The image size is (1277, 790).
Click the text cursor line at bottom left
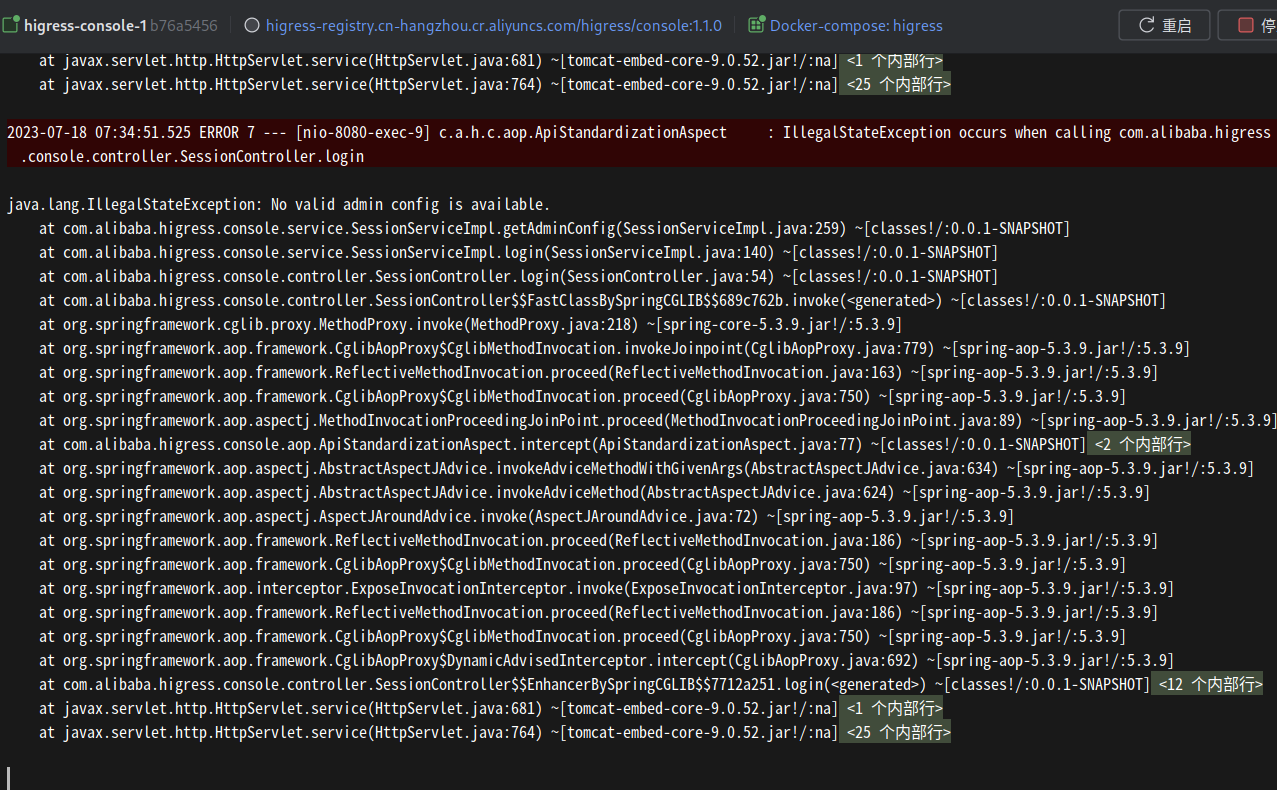click(9, 776)
